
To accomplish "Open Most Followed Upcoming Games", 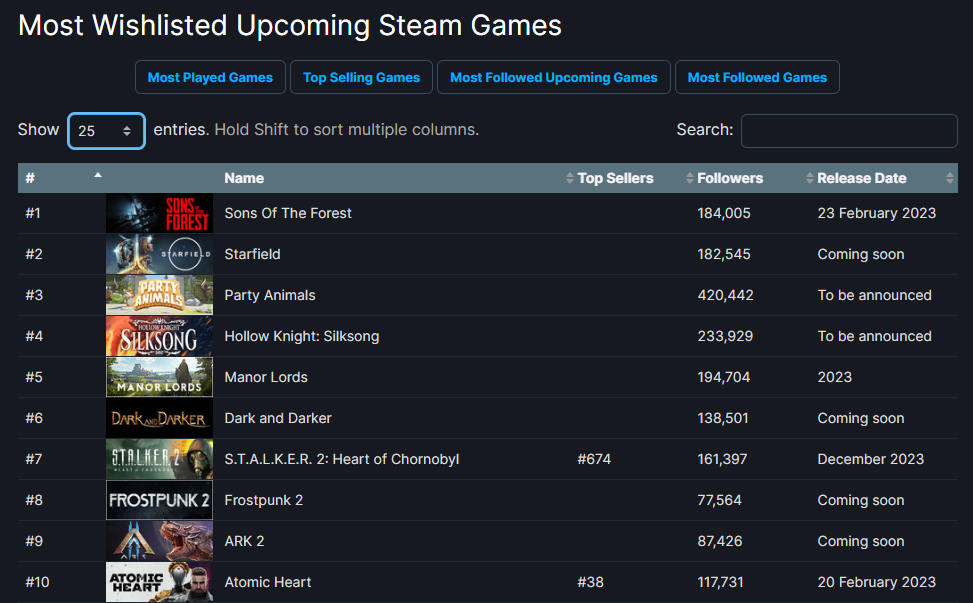I will tap(553, 77).
